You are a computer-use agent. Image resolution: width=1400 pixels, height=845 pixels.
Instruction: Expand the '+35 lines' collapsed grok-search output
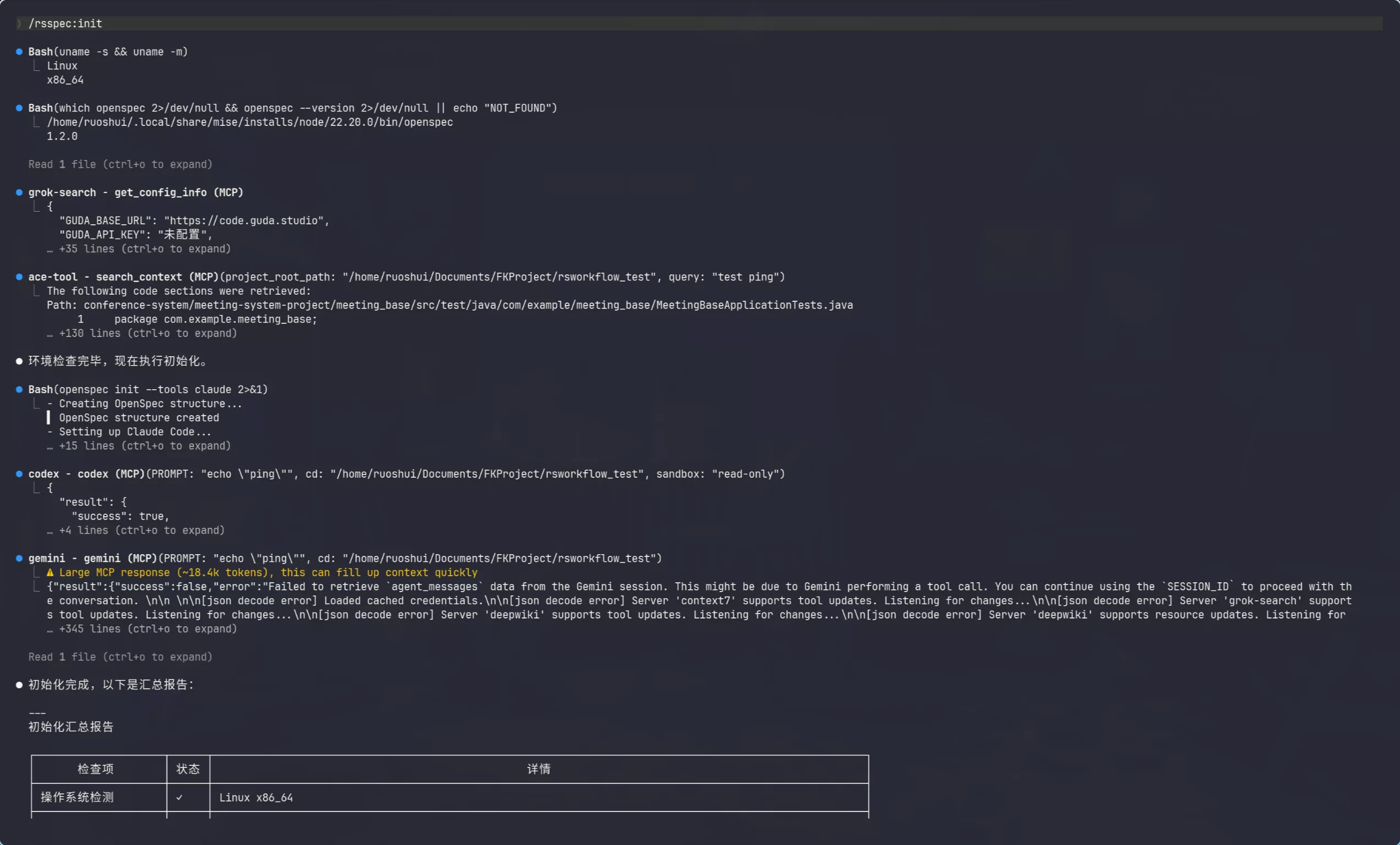pos(145,249)
